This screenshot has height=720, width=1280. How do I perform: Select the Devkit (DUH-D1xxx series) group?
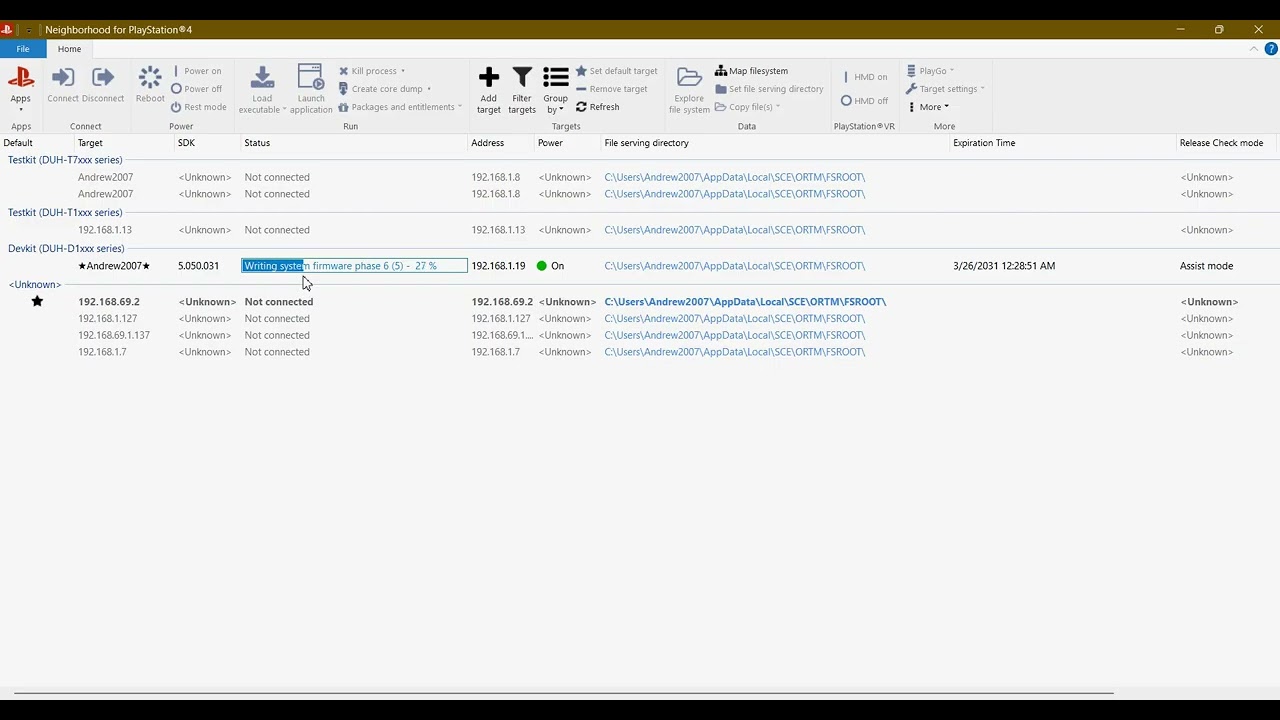coord(66,249)
